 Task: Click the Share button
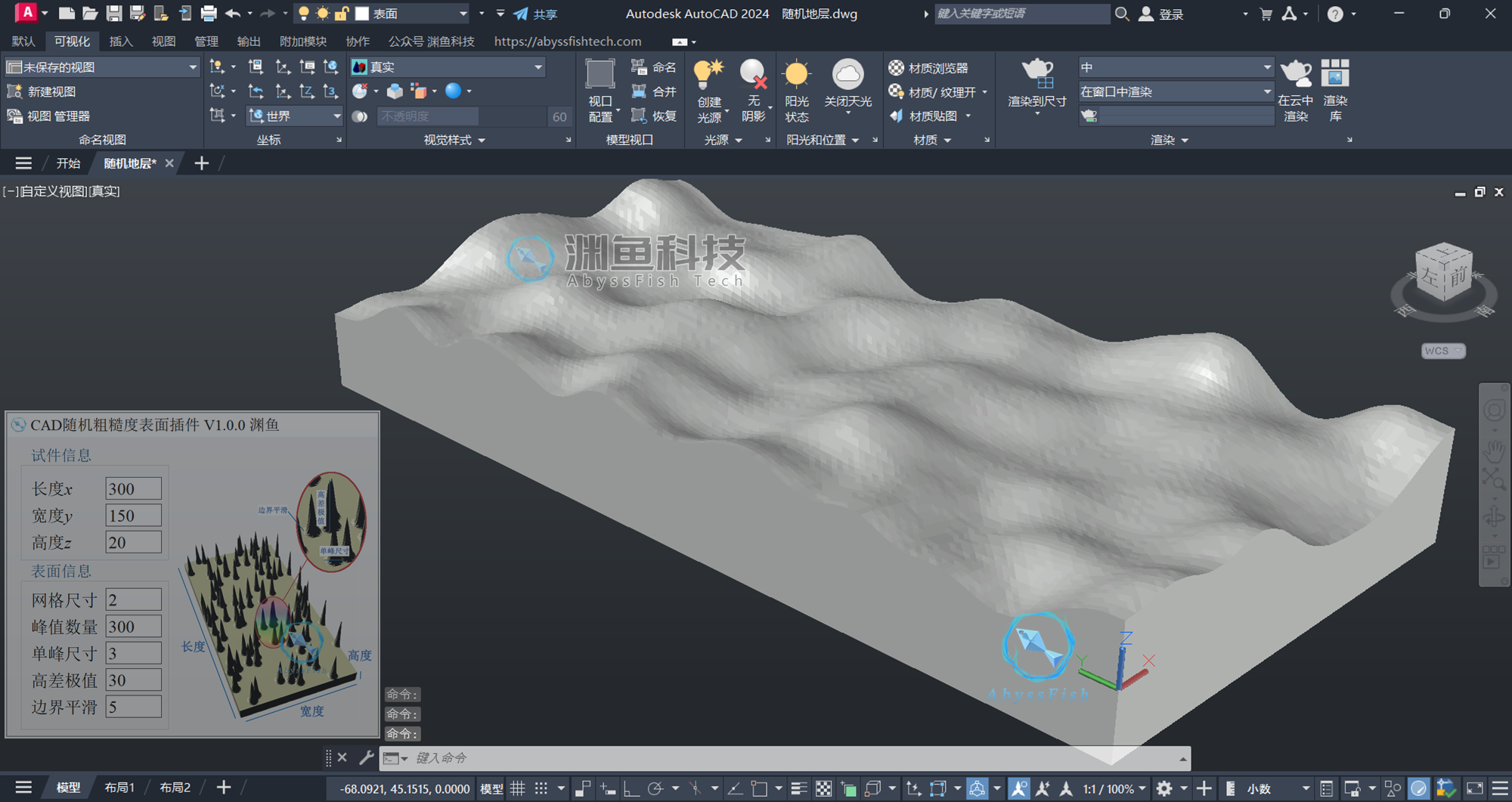(x=536, y=14)
